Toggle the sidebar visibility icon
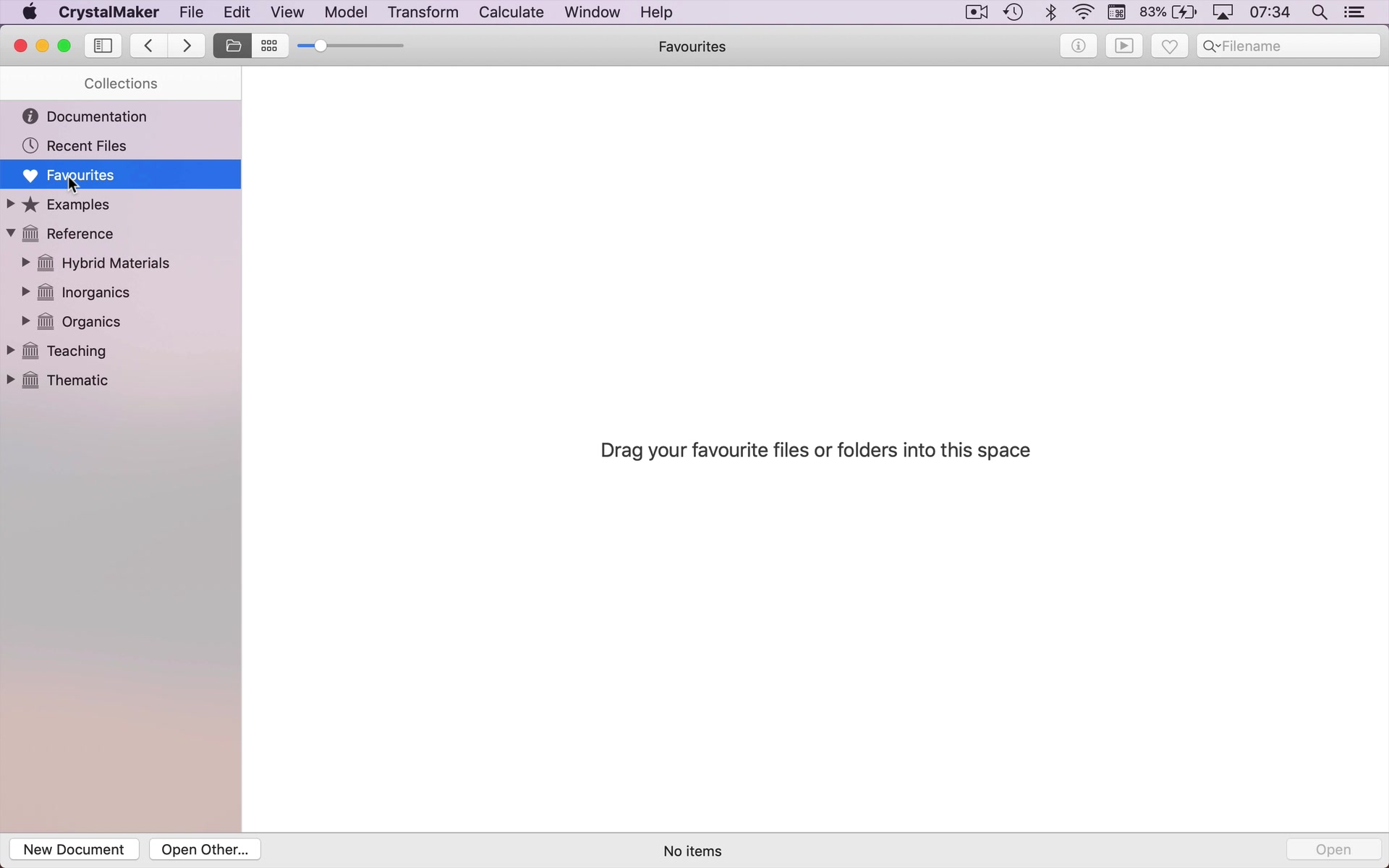Viewport: 1389px width, 868px height. point(103,46)
